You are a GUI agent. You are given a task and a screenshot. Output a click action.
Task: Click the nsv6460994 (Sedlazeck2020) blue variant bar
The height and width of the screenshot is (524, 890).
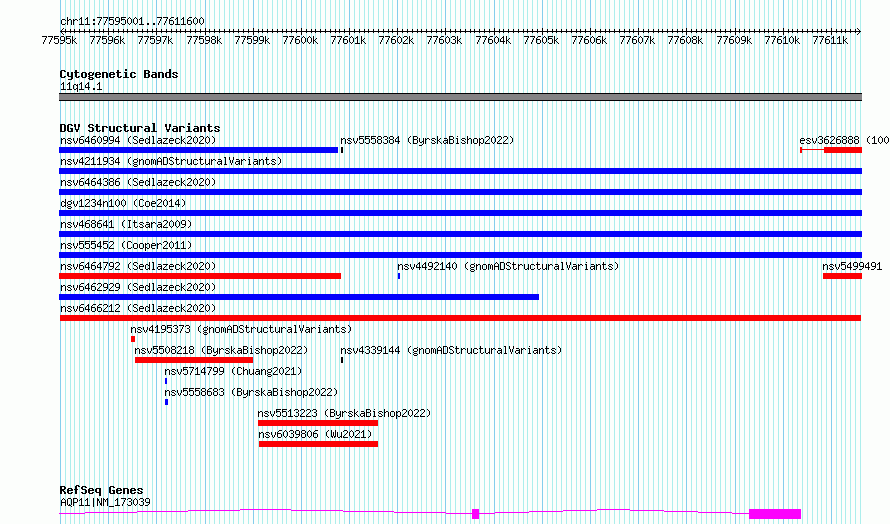[x=199, y=150]
